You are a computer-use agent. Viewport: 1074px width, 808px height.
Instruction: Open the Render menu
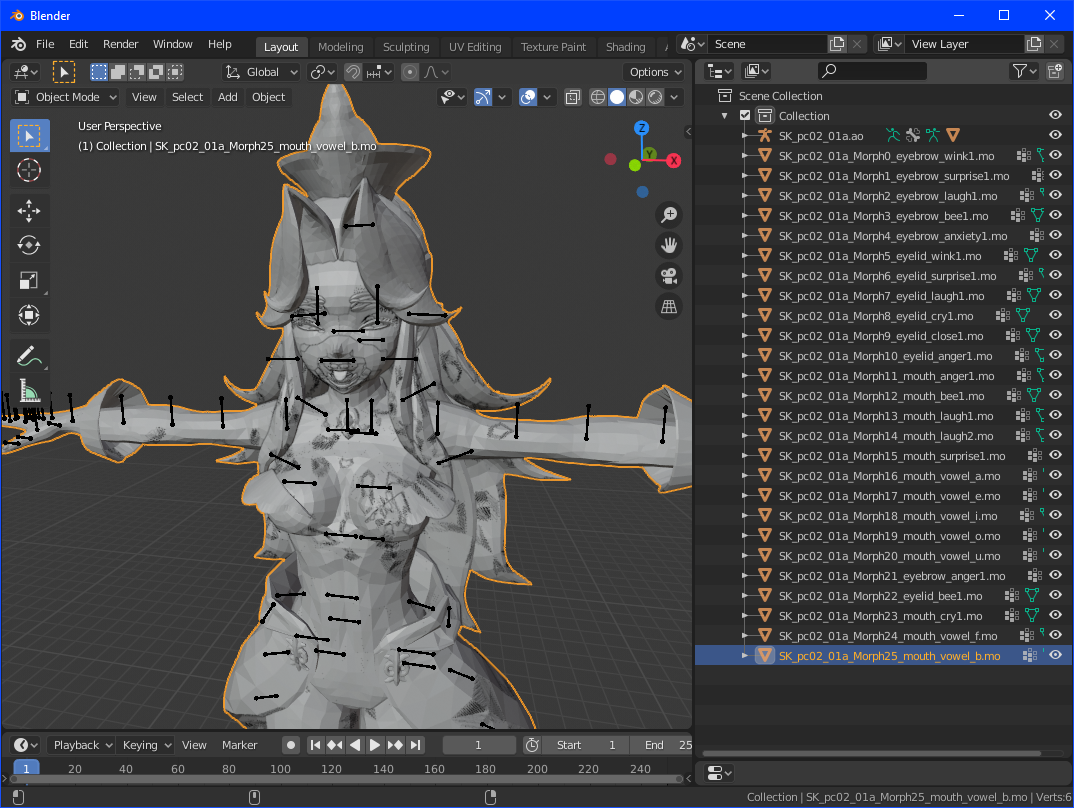pos(121,44)
